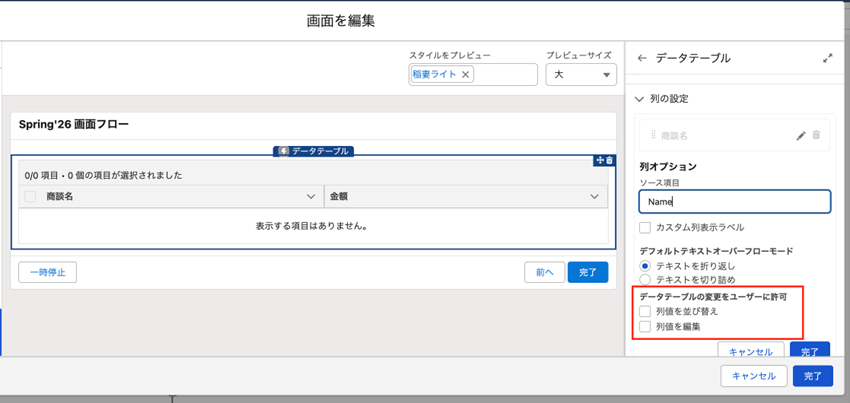This screenshot has height=403, width=850.
Task: Remove the 稲妻ライト style pill
Action: [x=466, y=75]
